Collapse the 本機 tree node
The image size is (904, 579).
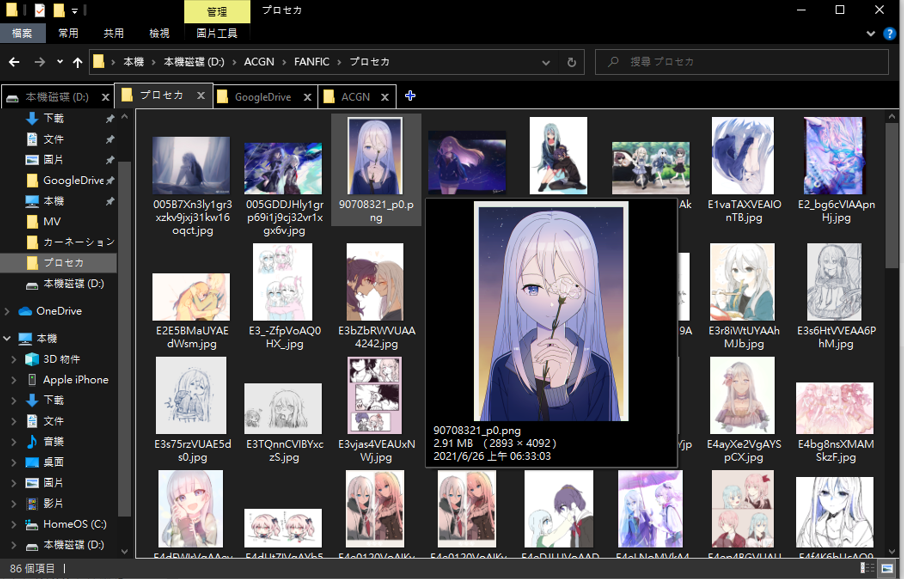click(x=7, y=339)
